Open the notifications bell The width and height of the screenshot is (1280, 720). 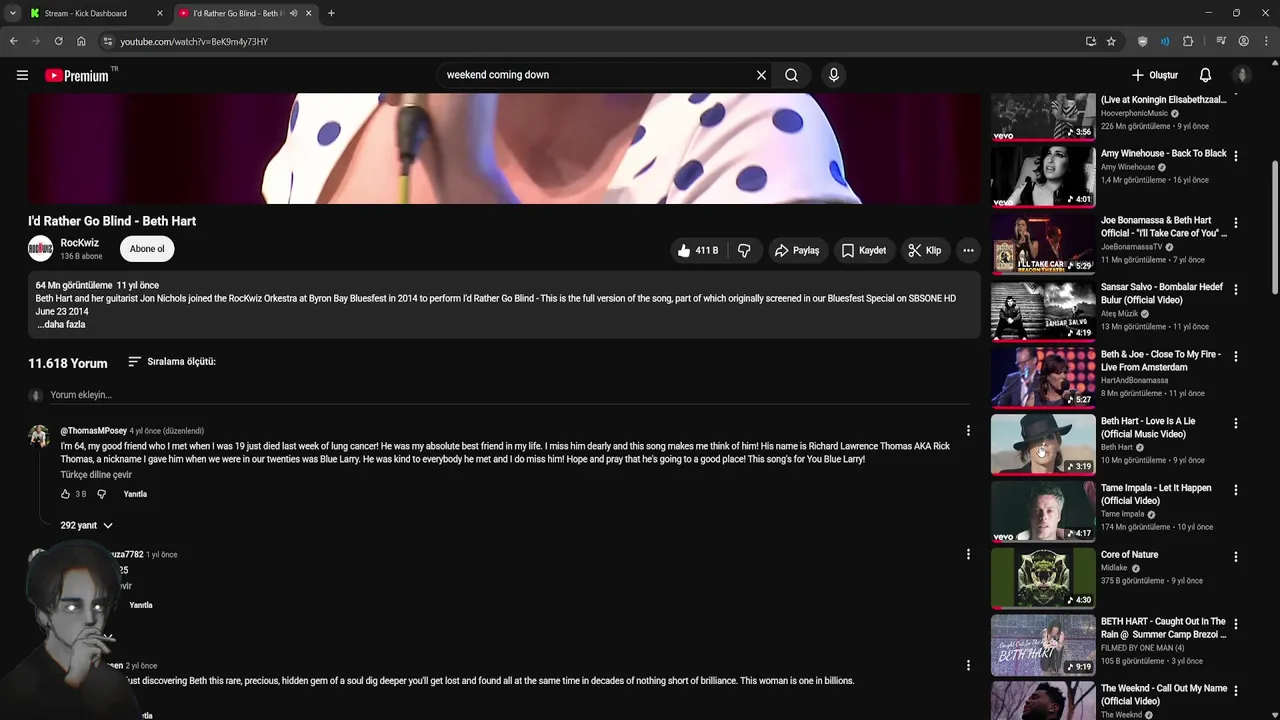pyautogui.click(x=1205, y=75)
